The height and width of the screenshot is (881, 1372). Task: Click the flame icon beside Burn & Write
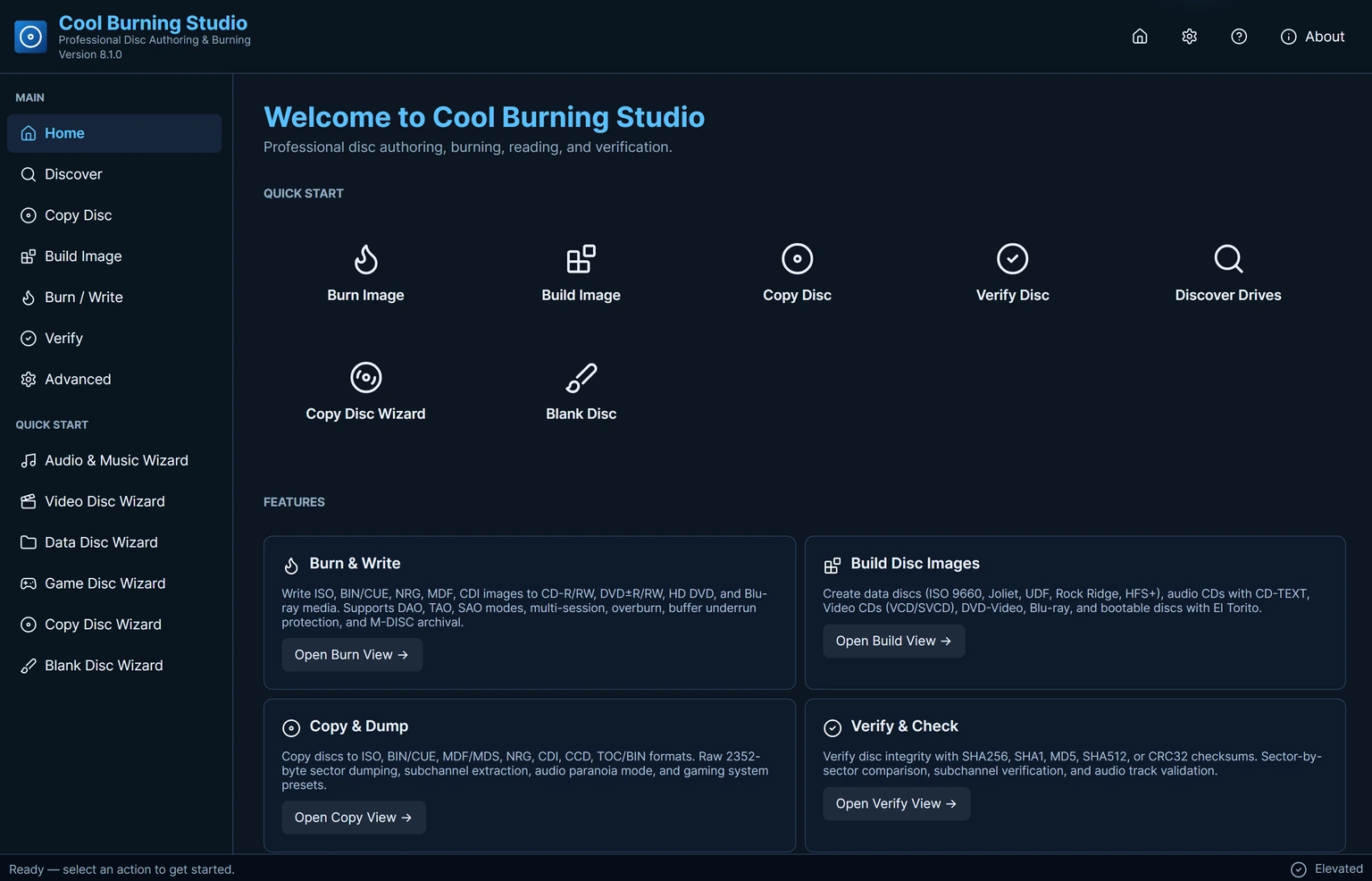291,566
